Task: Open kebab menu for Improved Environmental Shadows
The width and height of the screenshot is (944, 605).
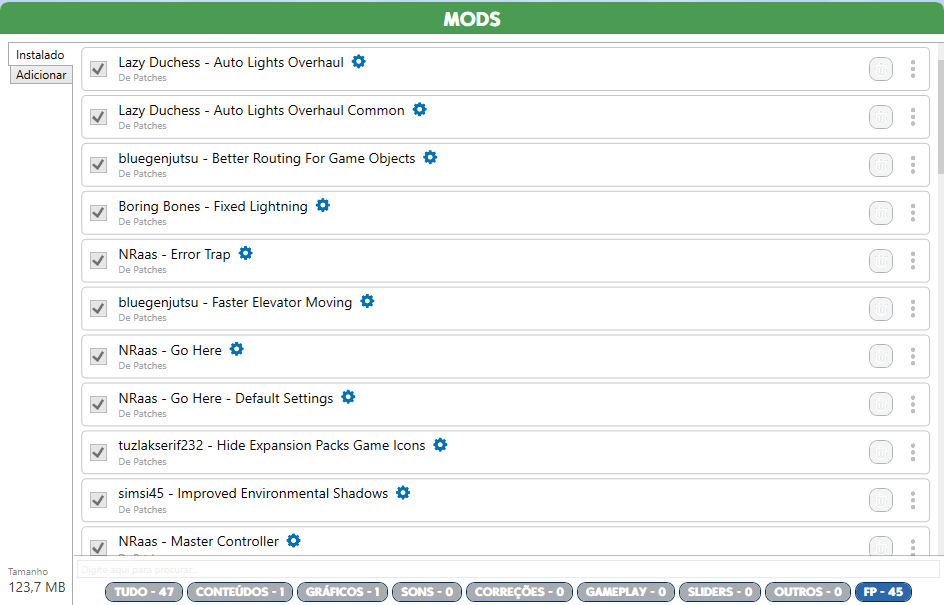Action: pos(912,501)
